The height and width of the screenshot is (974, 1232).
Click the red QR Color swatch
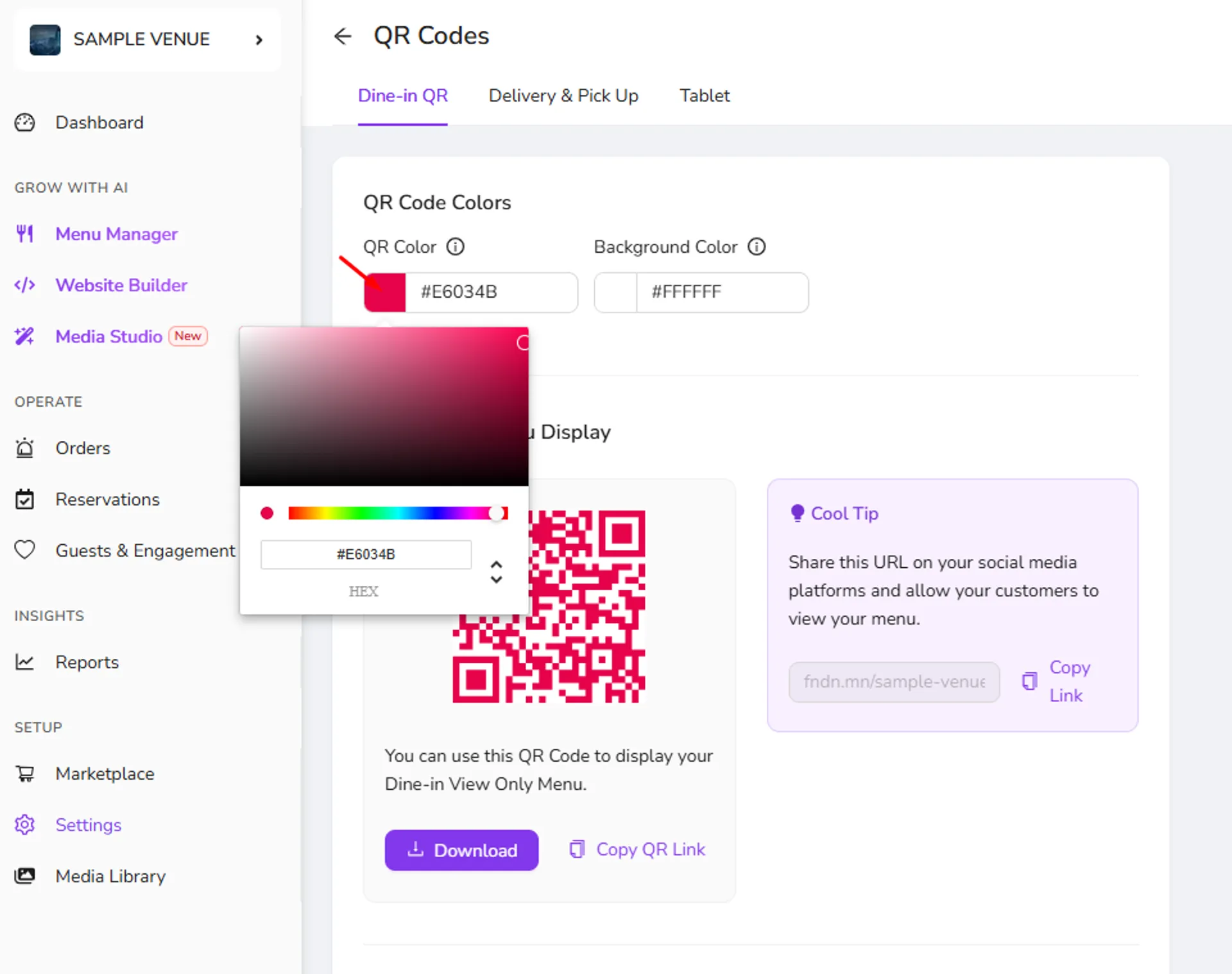pos(385,293)
